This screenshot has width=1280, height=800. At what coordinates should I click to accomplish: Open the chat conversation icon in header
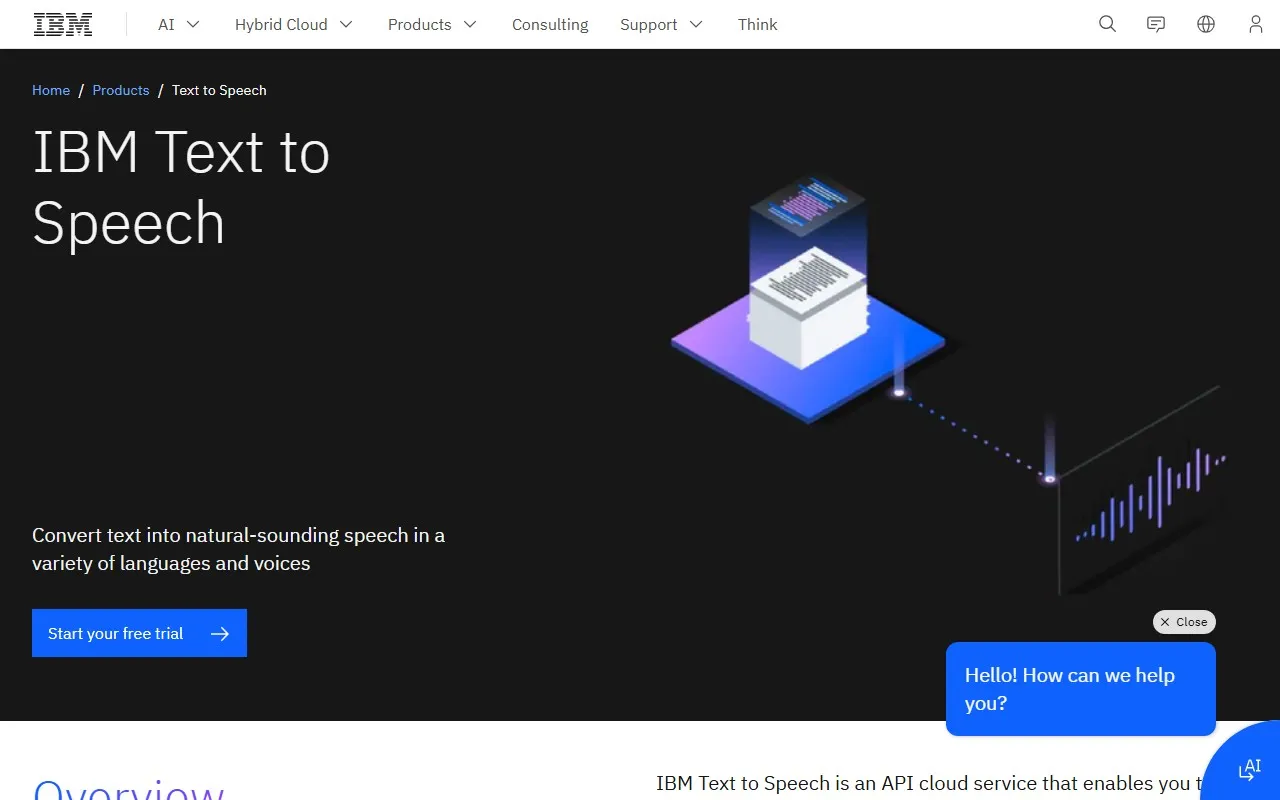pos(1156,24)
